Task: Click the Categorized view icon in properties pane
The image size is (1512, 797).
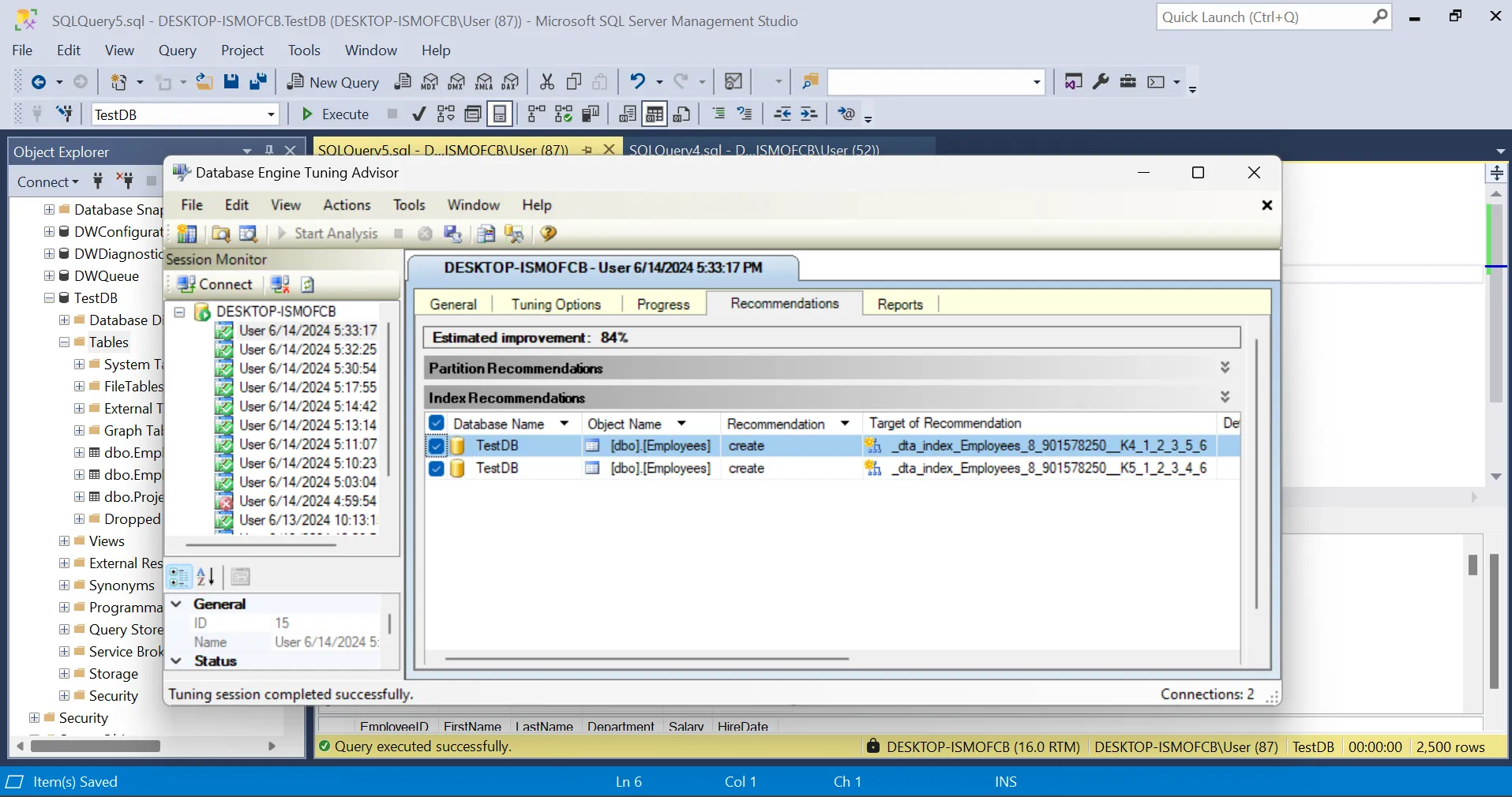Action: pyautogui.click(x=179, y=577)
